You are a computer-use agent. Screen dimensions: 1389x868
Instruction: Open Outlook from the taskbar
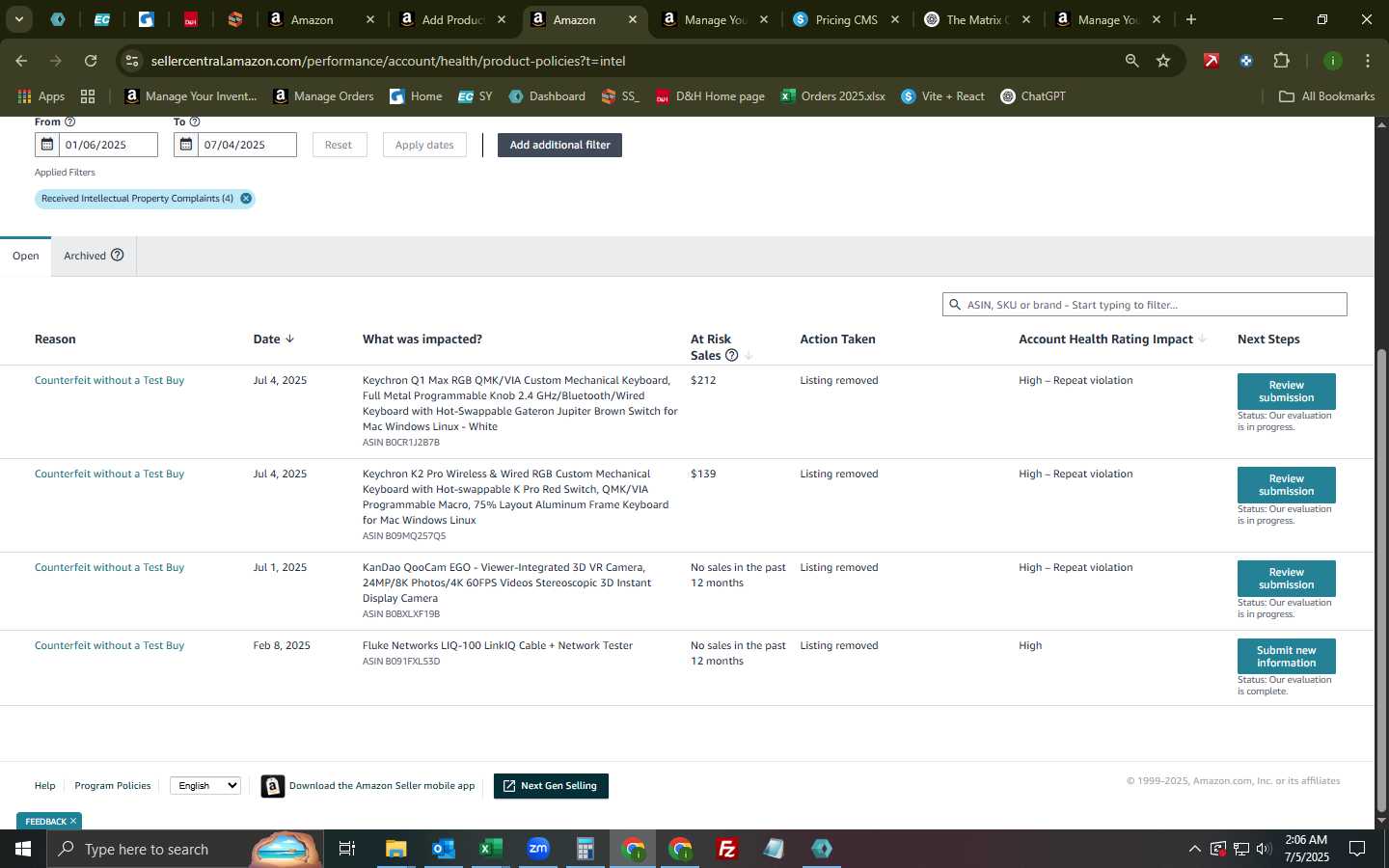[444, 849]
